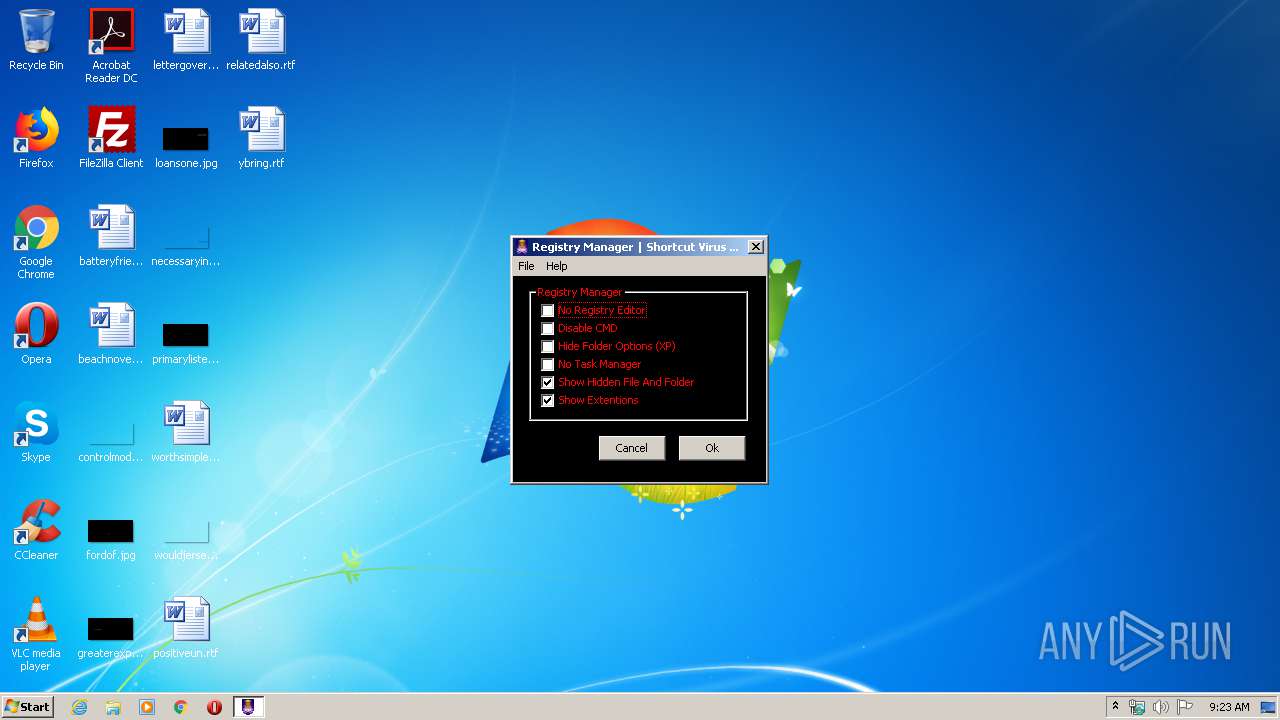Click Opera icon in the taskbar

click(x=214, y=707)
